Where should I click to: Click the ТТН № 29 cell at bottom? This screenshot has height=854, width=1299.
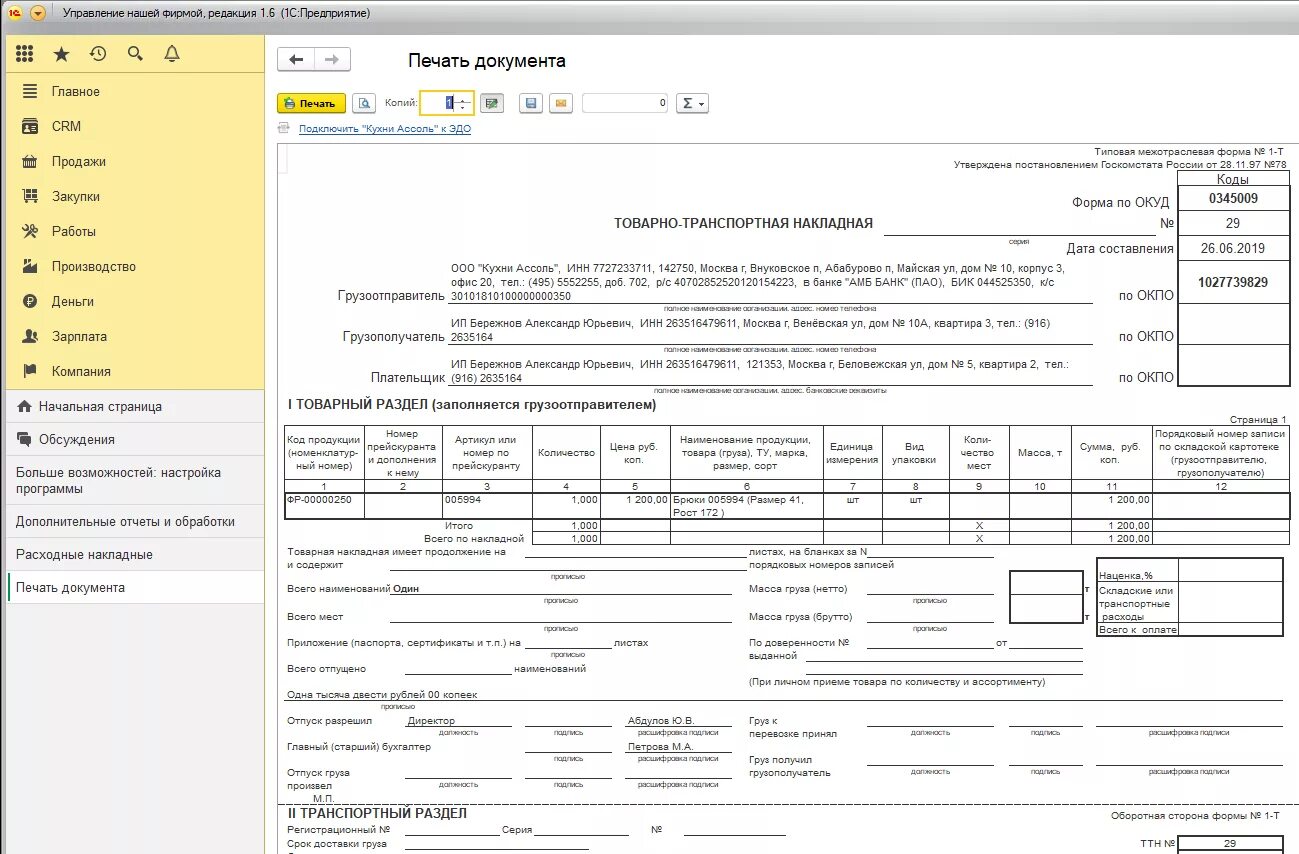pos(1230,844)
